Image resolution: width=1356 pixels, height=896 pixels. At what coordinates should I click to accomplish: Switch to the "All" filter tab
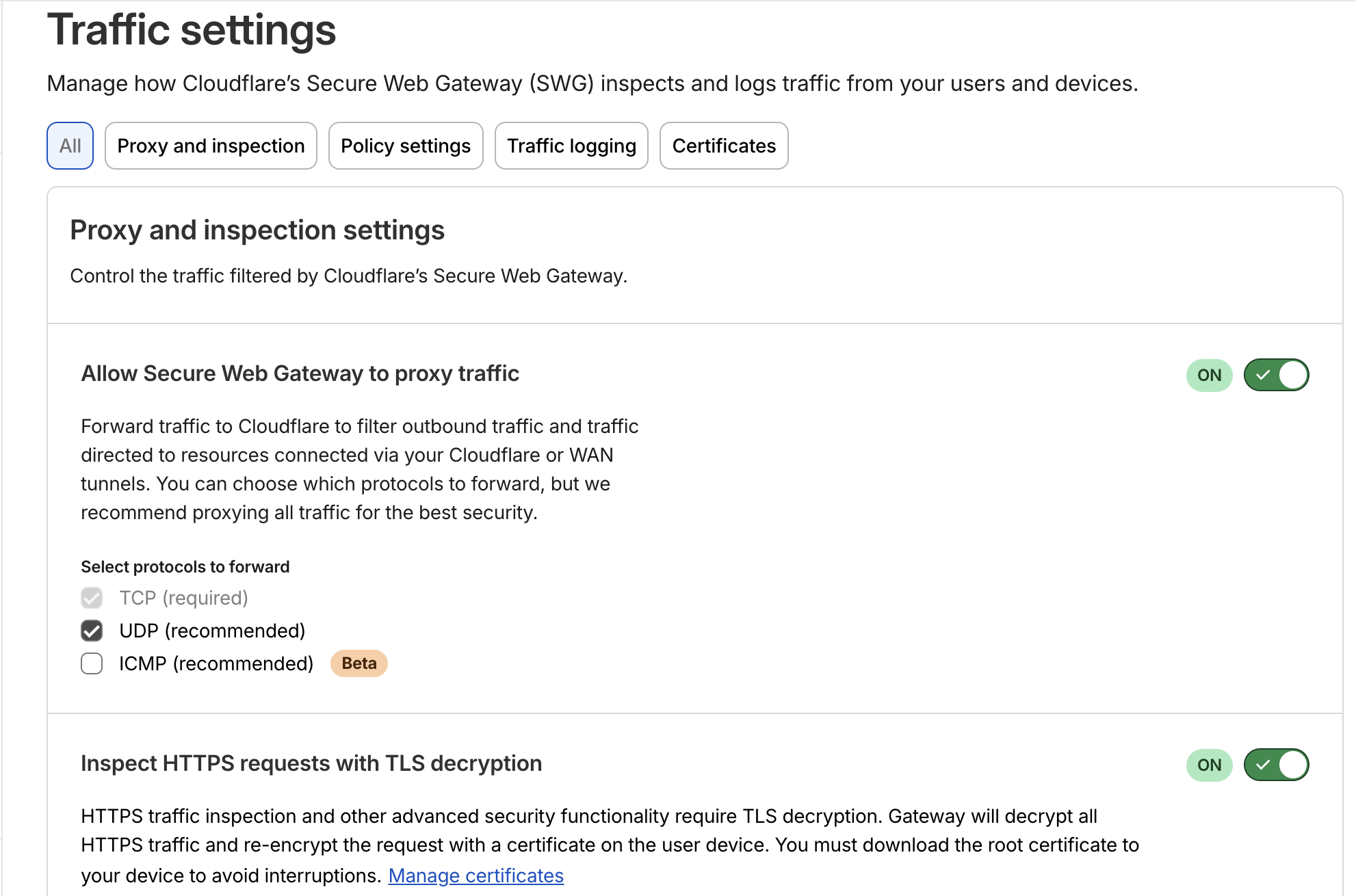[x=69, y=145]
